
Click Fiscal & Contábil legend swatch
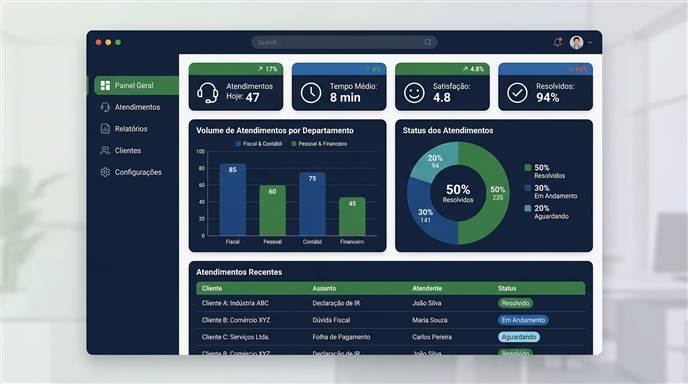[238, 144]
